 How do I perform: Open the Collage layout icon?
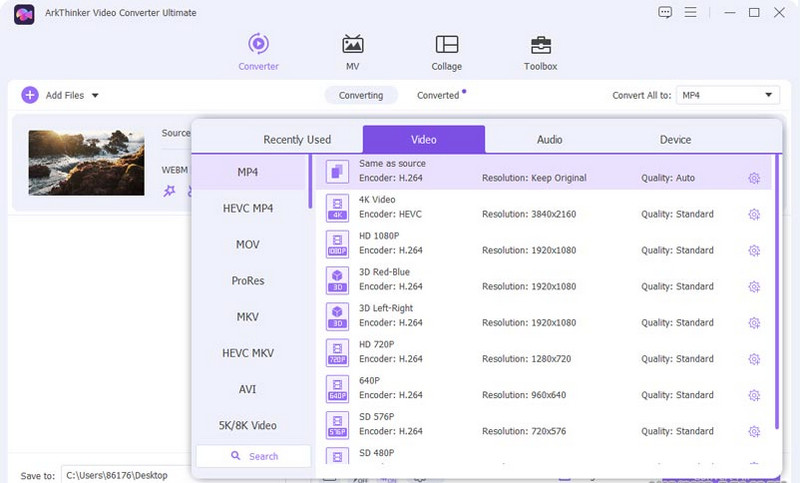click(446, 44)
